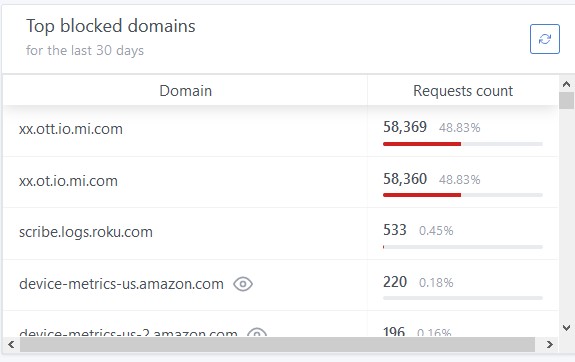The image size is (575, 362).
Task: Open the xx.ott.io.mi.com domain entry
Action: pyautogui.click(x=71, y=129)
